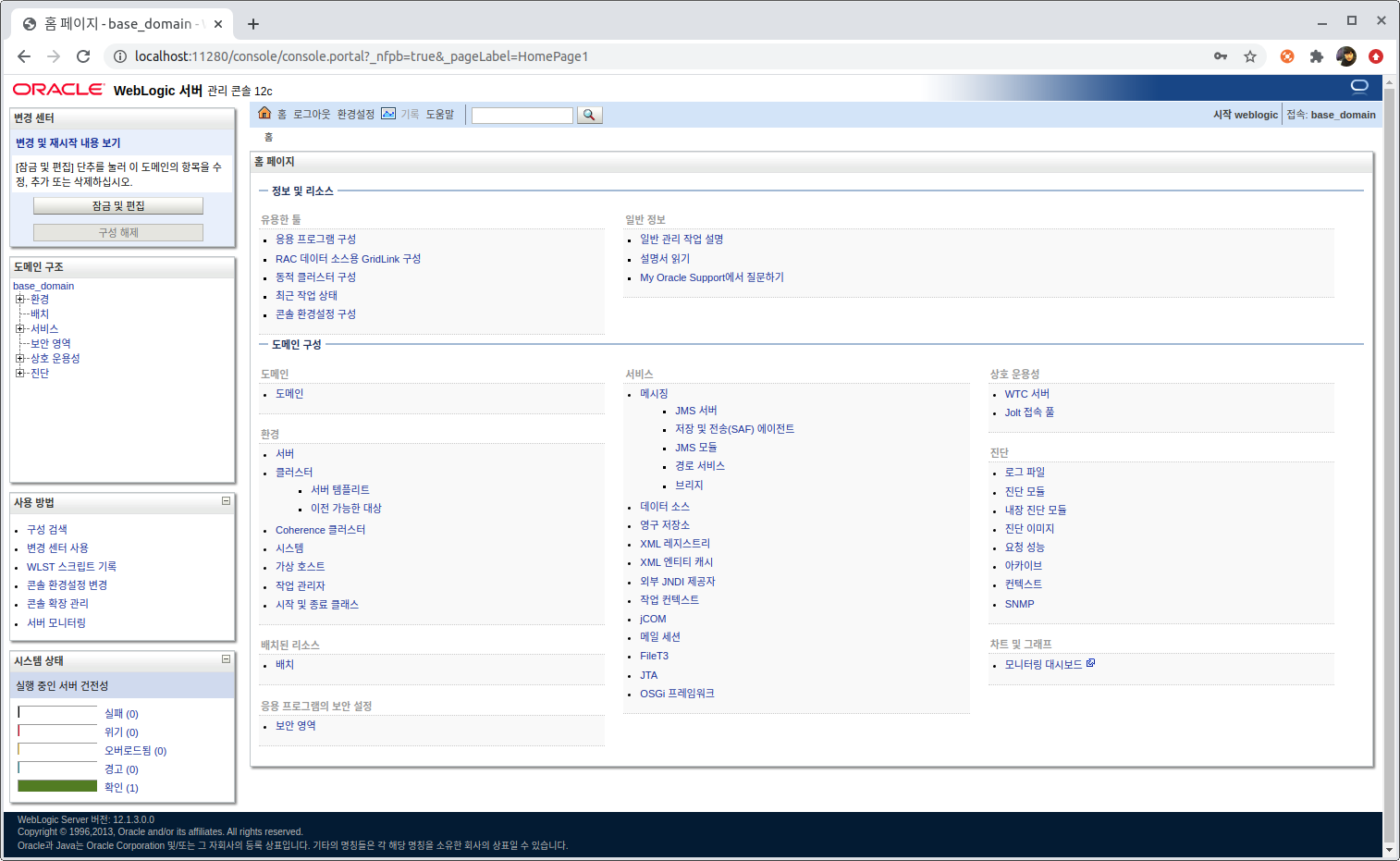Image resolution: width=1400 pixels, height=861 pixels.
Task: Click the orange extension icon in toolbar
Action: tap(1287, 56)
